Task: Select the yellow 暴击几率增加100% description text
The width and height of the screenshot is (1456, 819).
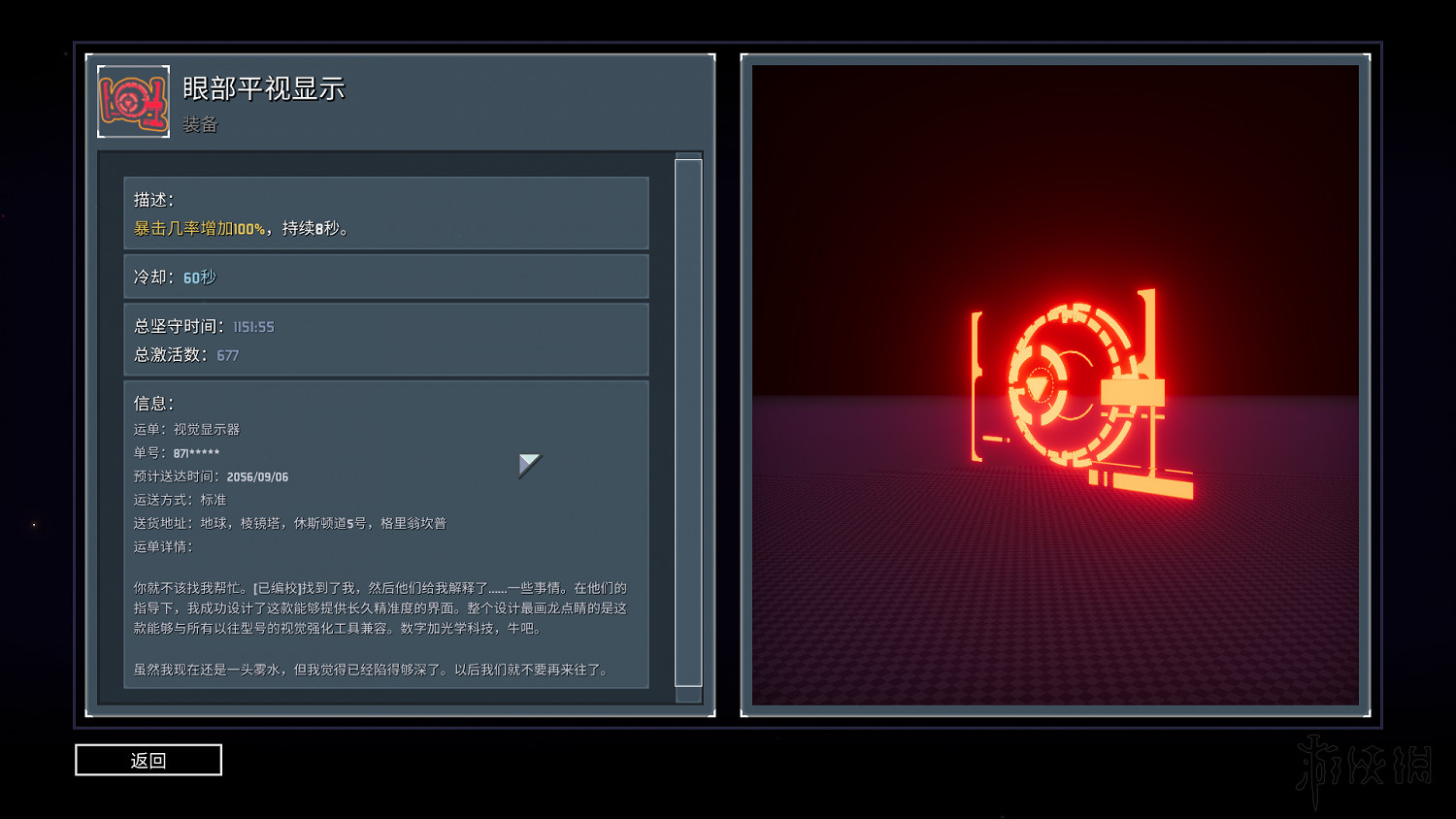Action: 199,229
